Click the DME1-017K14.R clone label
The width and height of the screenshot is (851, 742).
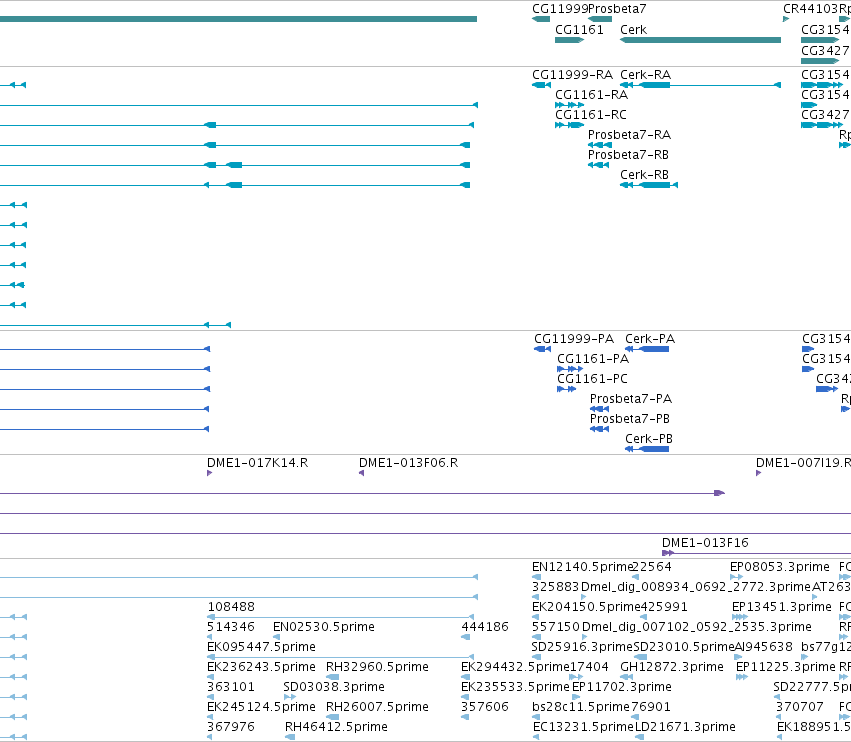tap(258, 464)
